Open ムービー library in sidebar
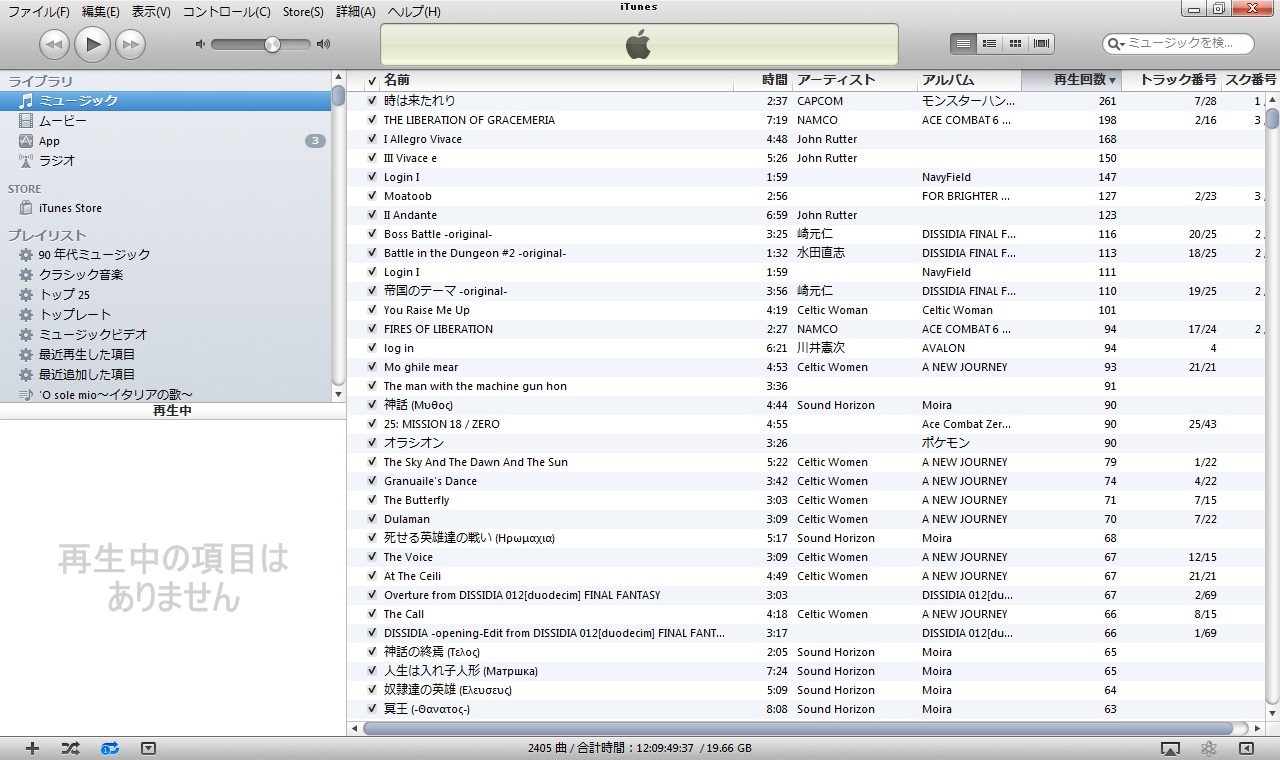The height and width of the screenshot is (760, 1280). (166, 120)
